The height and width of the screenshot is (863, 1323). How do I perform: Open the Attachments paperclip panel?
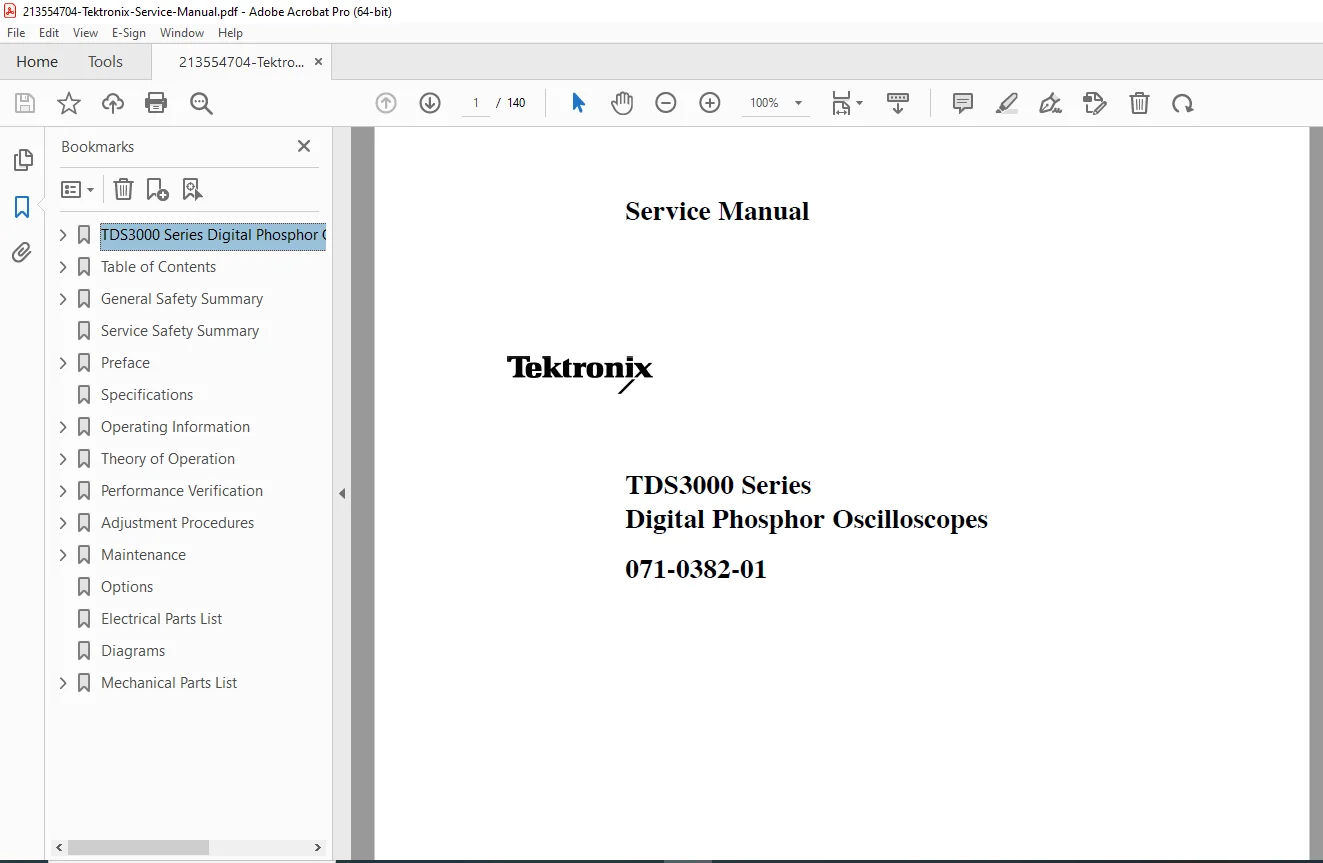[22, 253]
